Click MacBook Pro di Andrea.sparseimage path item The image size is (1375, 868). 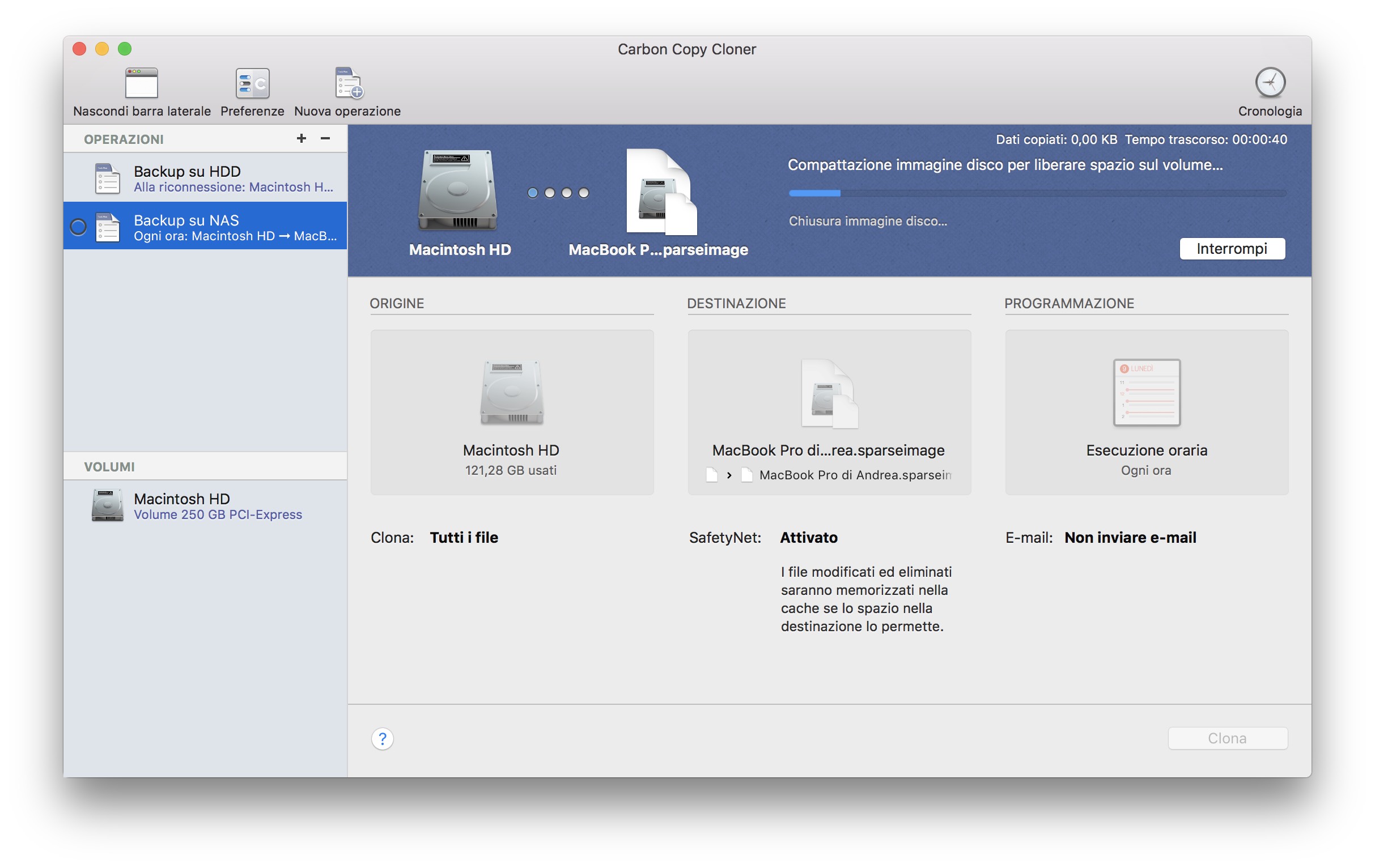coord(846,475)
